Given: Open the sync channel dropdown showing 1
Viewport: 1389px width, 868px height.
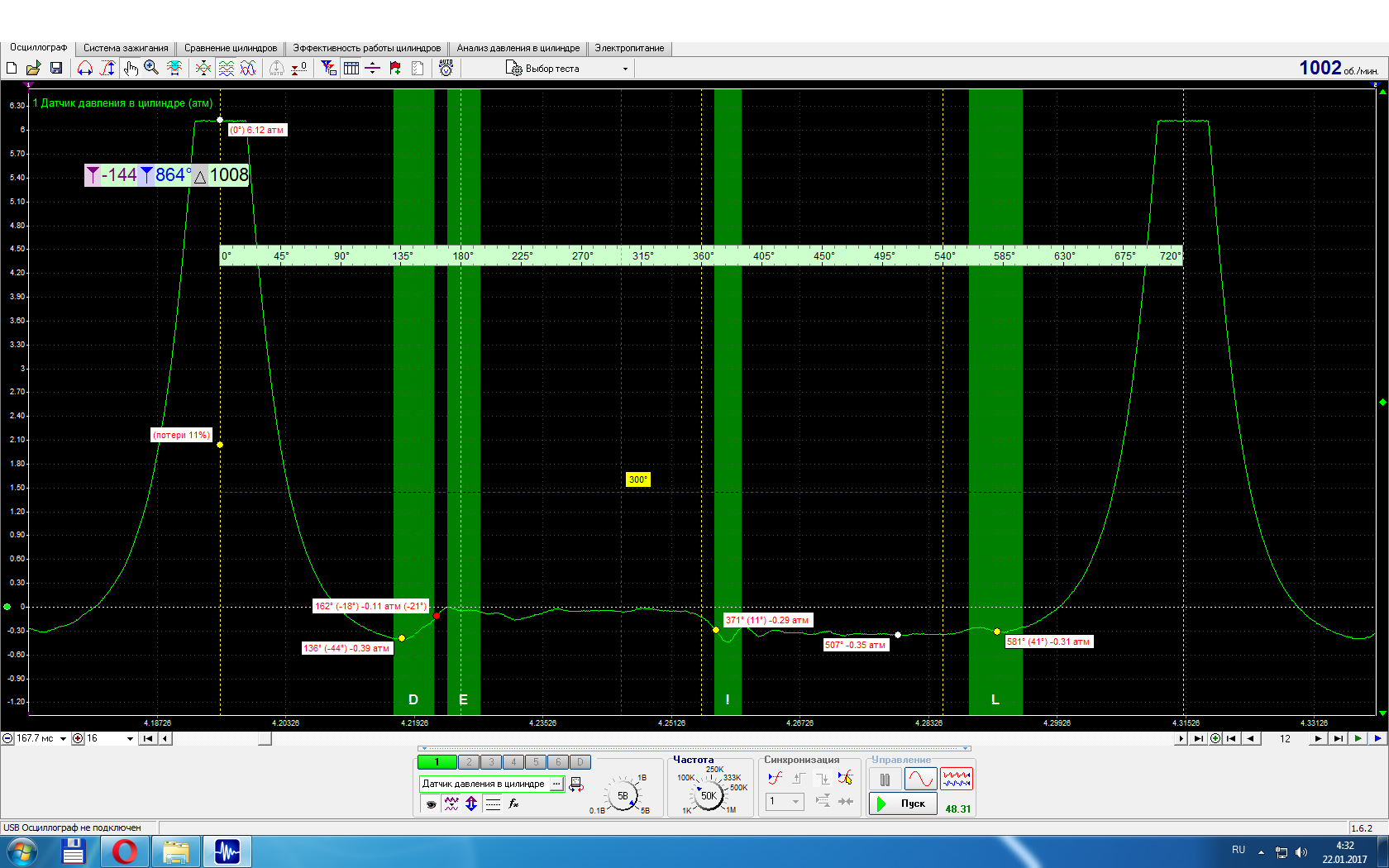Looking at the screenshot, I should (x=785, y=801).
